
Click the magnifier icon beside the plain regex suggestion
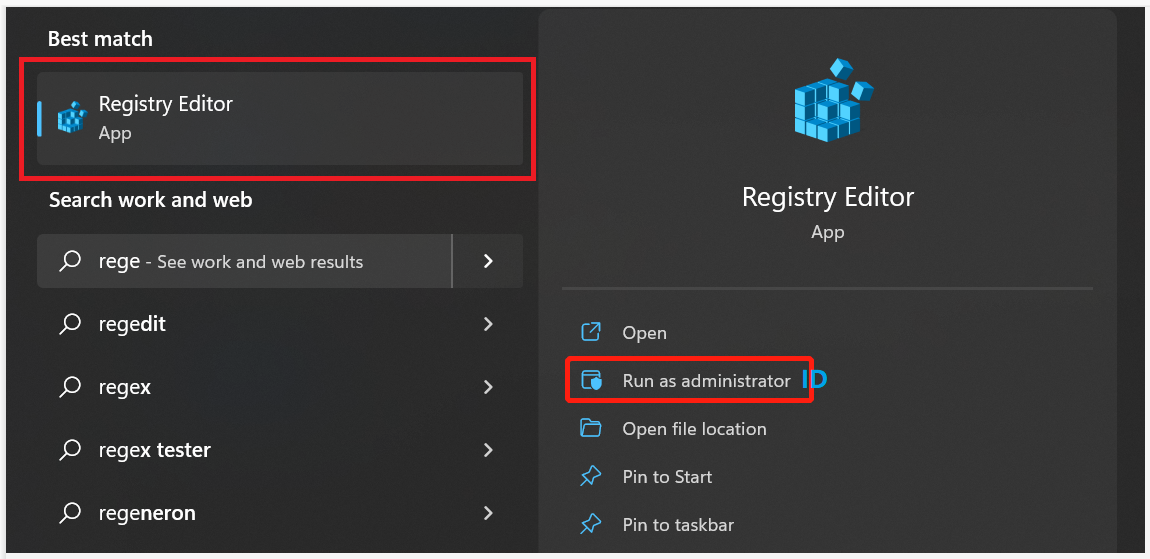pos(70,387)
